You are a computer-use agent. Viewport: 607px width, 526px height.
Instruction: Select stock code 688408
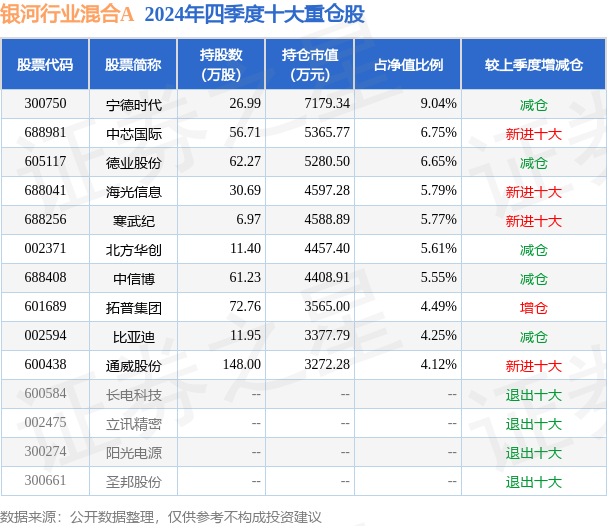[45, 278]
